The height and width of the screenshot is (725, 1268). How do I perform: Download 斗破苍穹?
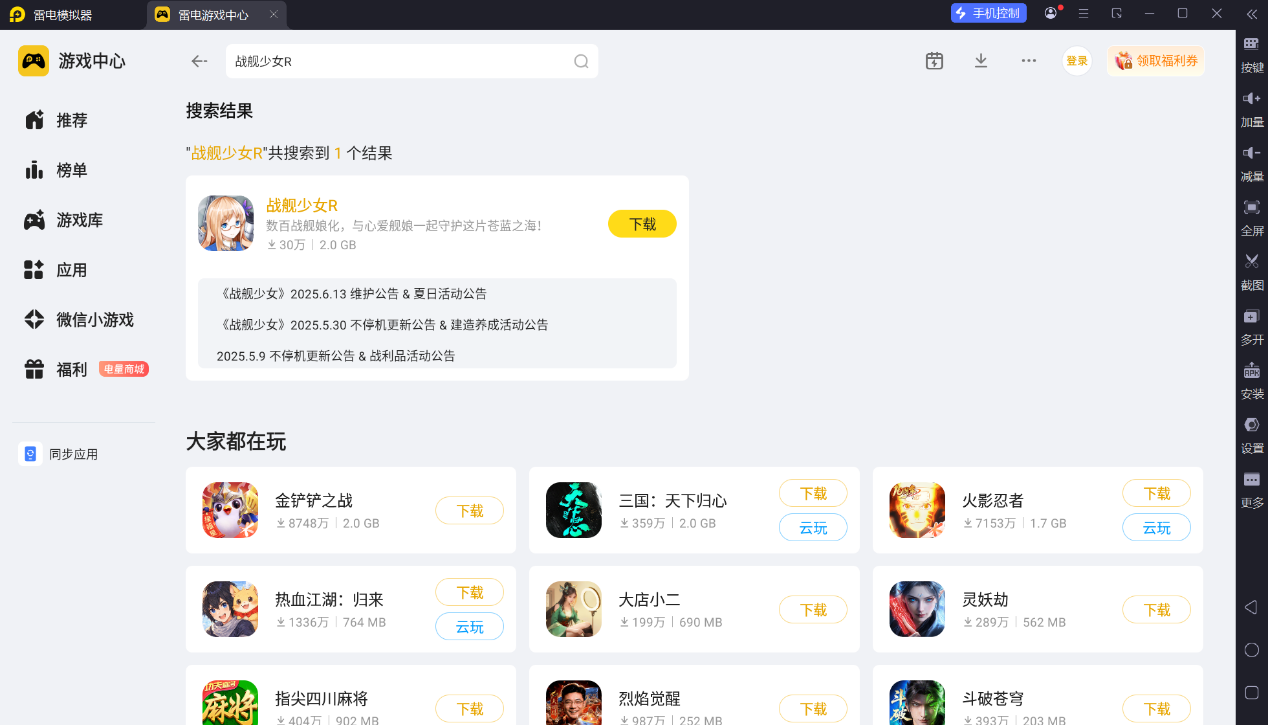[x=1156, y=709]
